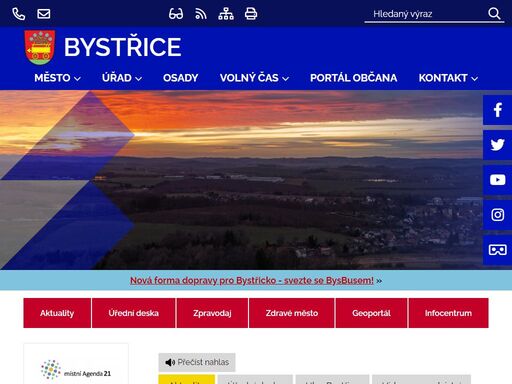Open the virtual tour VR icon
This screenshot has width=512, height=384.
tap(497, 250)
